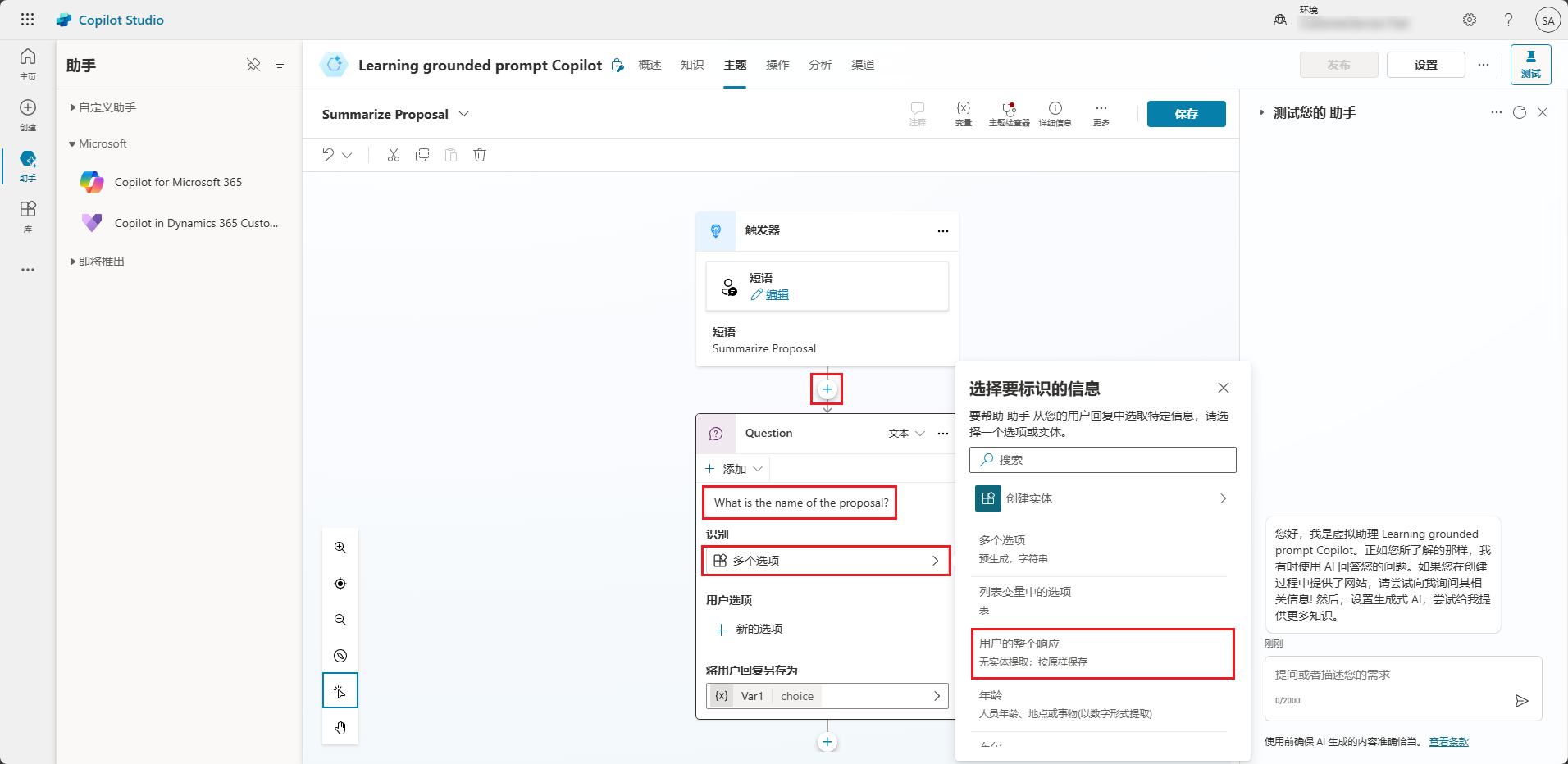Switch to the 分析 tab

[819, 65]
